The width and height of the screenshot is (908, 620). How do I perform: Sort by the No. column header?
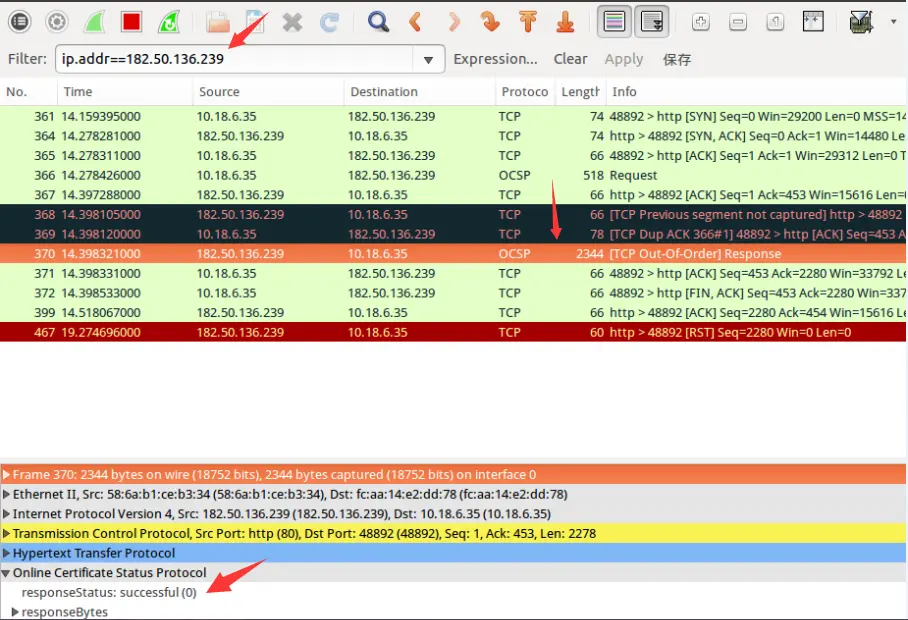point(28,91)
